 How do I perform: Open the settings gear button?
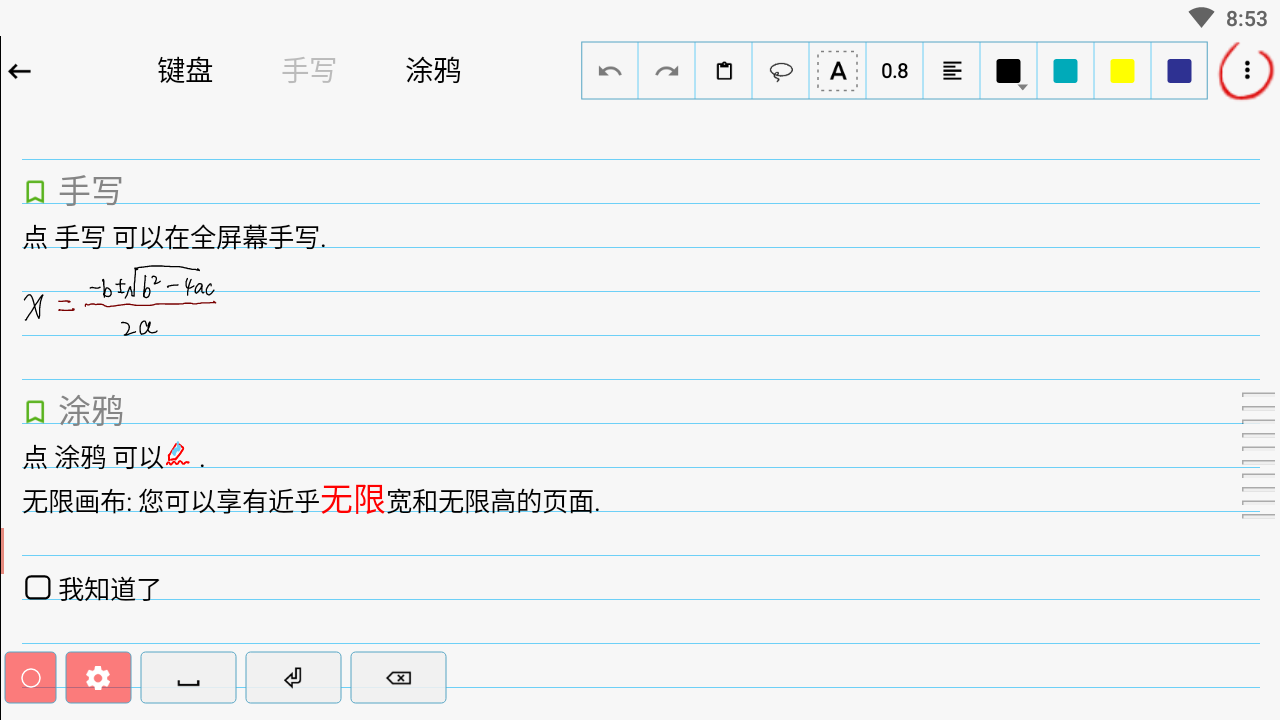[98, 678]
